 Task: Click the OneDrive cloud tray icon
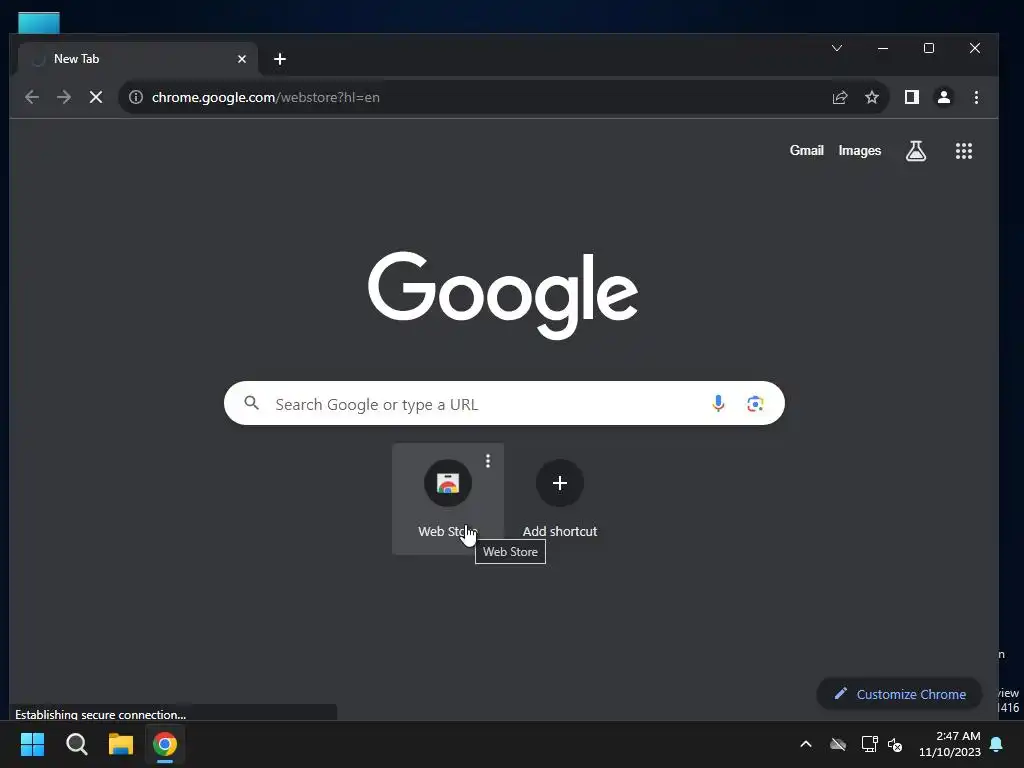click(838, 744)
